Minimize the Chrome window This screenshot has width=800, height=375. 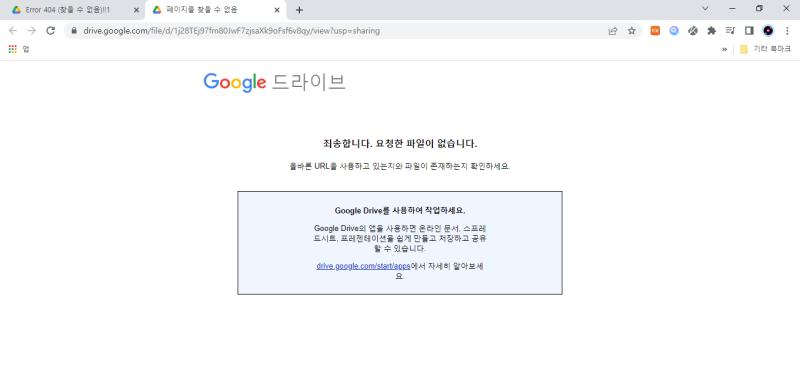point(732,9)
